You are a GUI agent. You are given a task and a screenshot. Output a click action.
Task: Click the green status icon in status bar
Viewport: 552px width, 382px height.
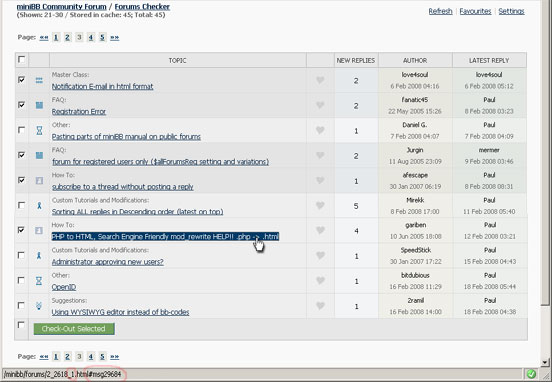click(531, 374)
